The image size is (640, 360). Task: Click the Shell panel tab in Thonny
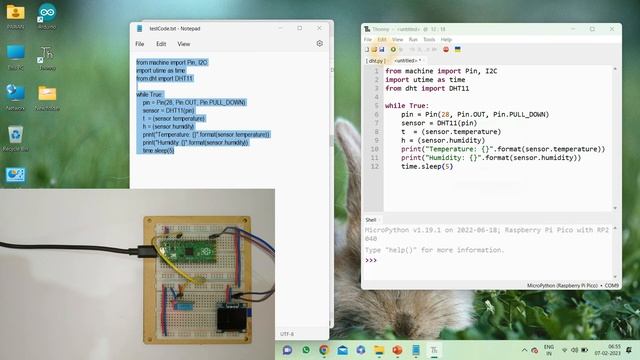point(371,220)
